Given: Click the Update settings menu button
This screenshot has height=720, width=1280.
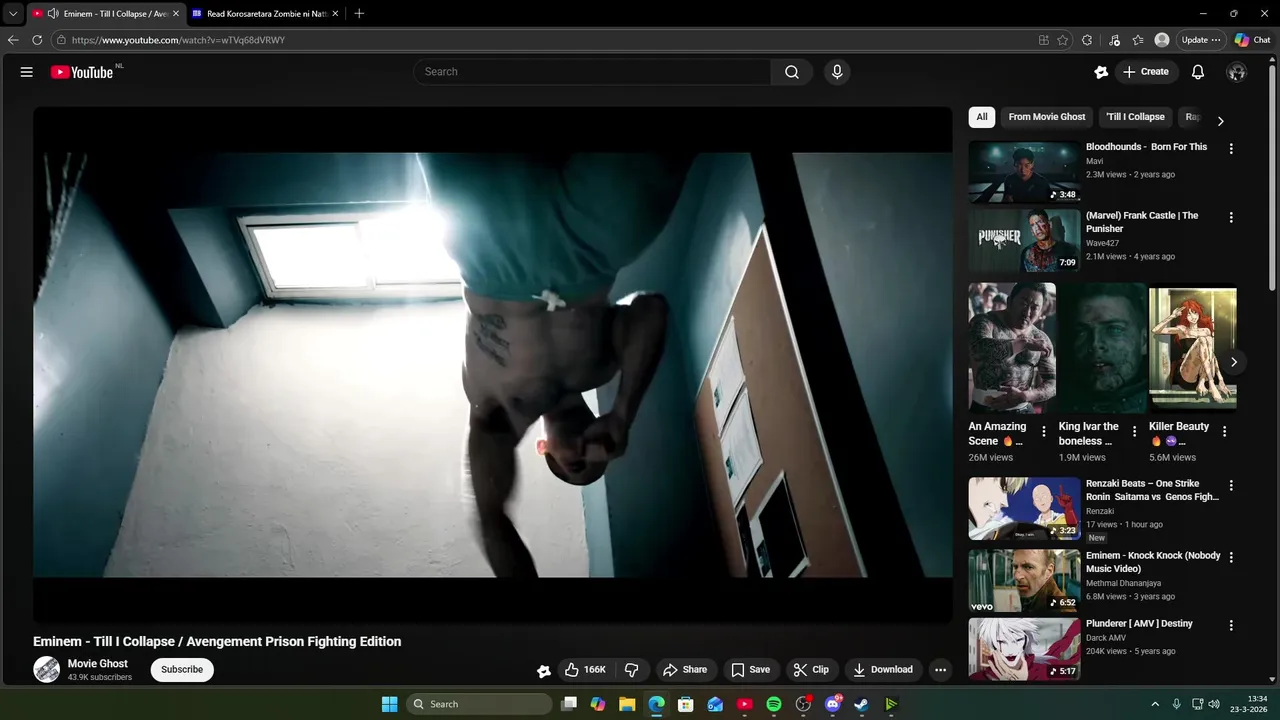Looking at the screenshot, I should [1201, 40].
